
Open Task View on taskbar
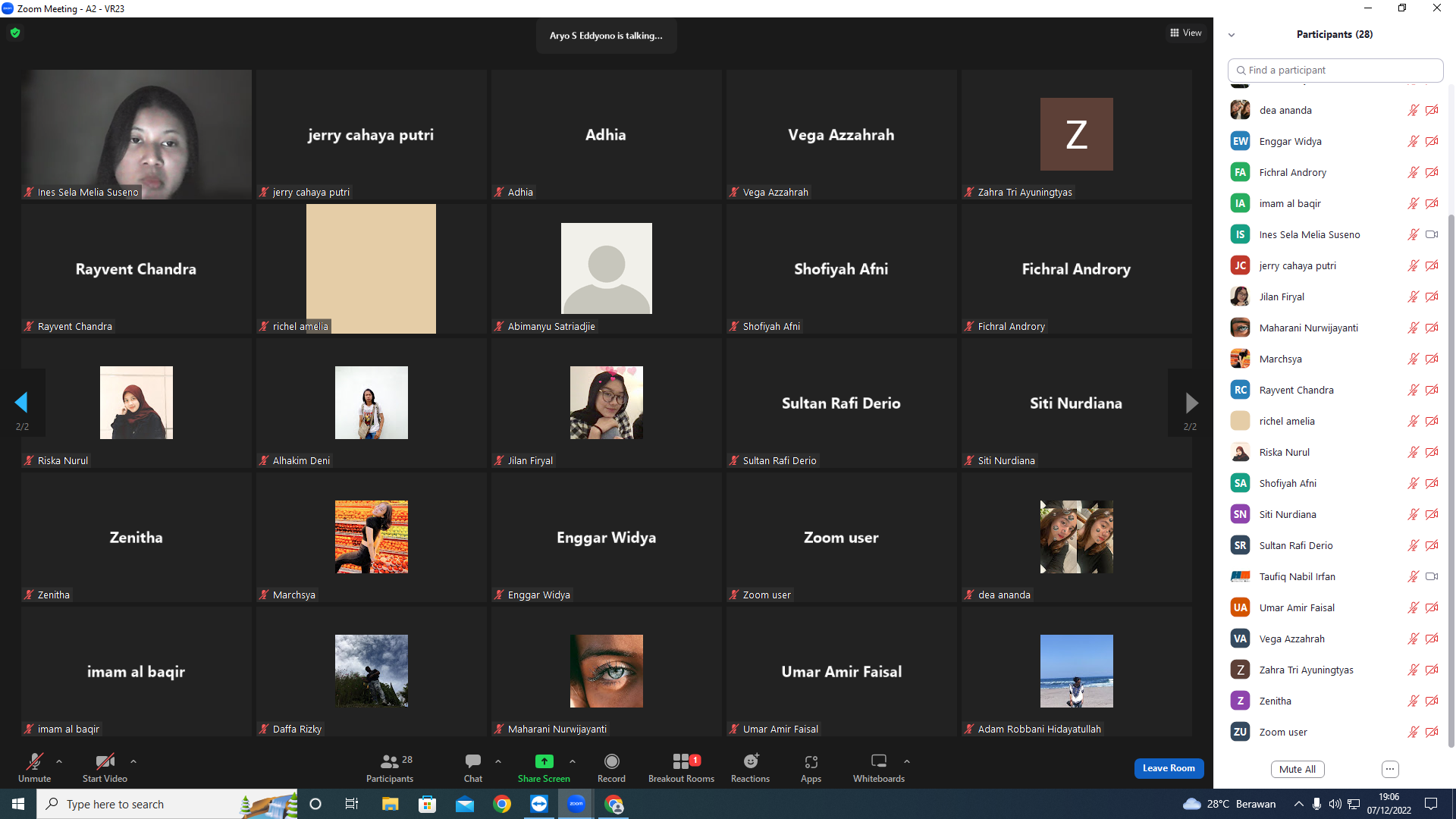tap(352, 804)
